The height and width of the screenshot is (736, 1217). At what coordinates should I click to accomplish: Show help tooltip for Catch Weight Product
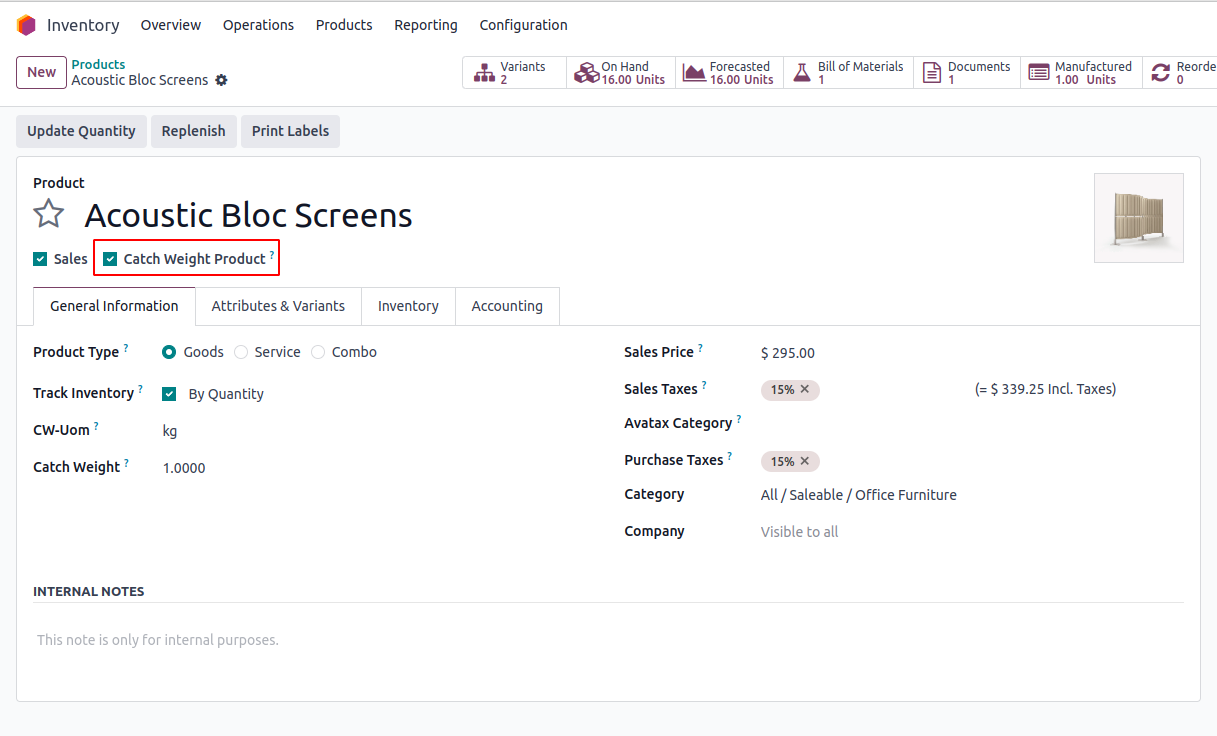272,255
